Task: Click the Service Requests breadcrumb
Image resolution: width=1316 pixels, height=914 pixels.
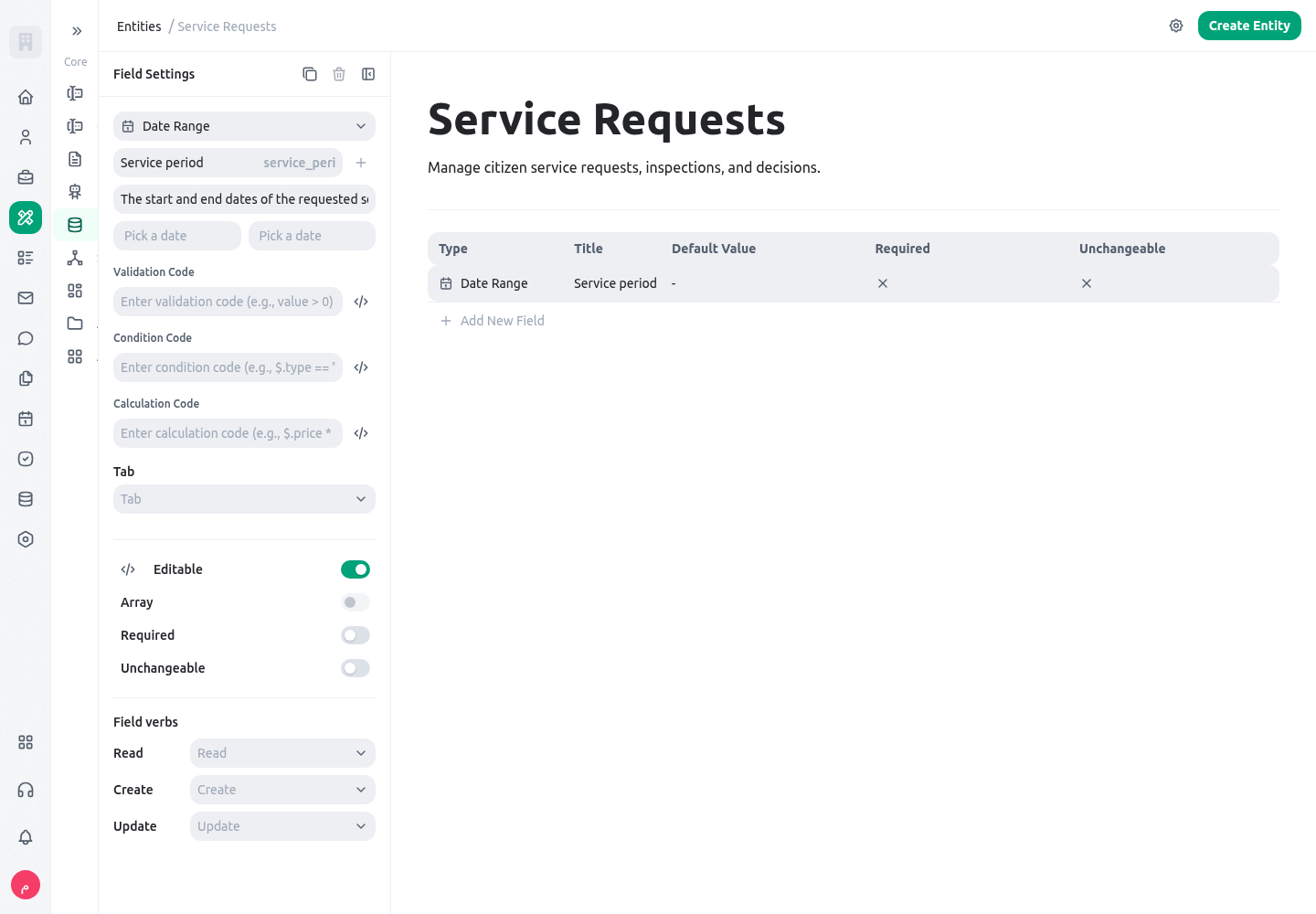Action: coord(227,27)
